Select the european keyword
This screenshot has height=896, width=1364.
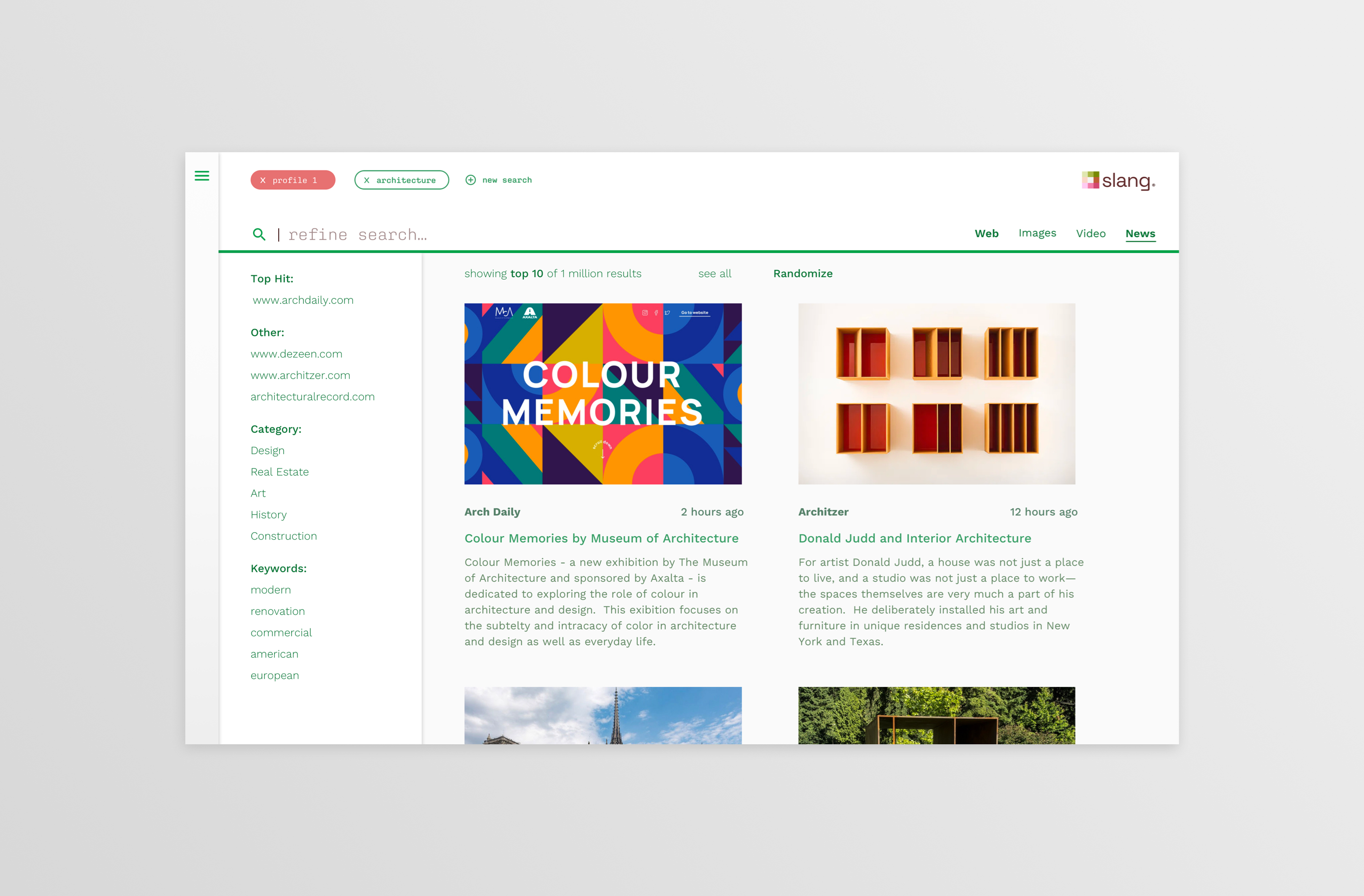pos(274,675)
